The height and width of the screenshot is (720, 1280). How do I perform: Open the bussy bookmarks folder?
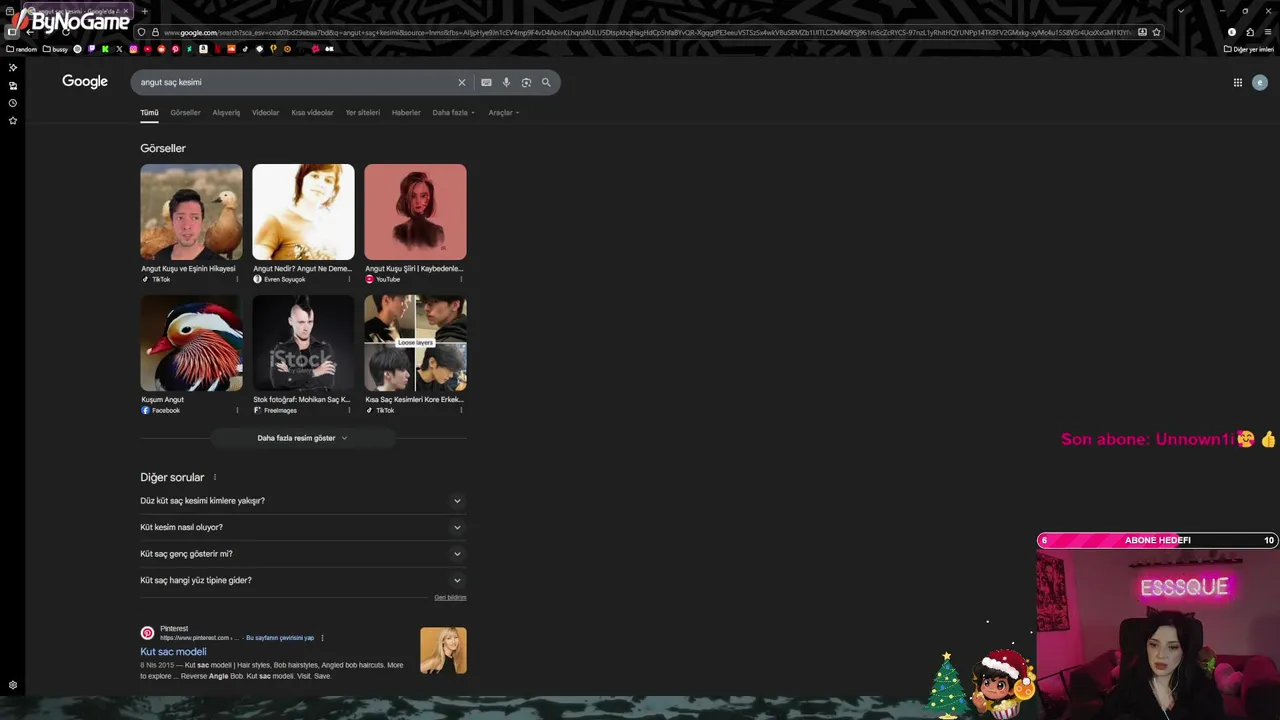click(x=55, y=49)
